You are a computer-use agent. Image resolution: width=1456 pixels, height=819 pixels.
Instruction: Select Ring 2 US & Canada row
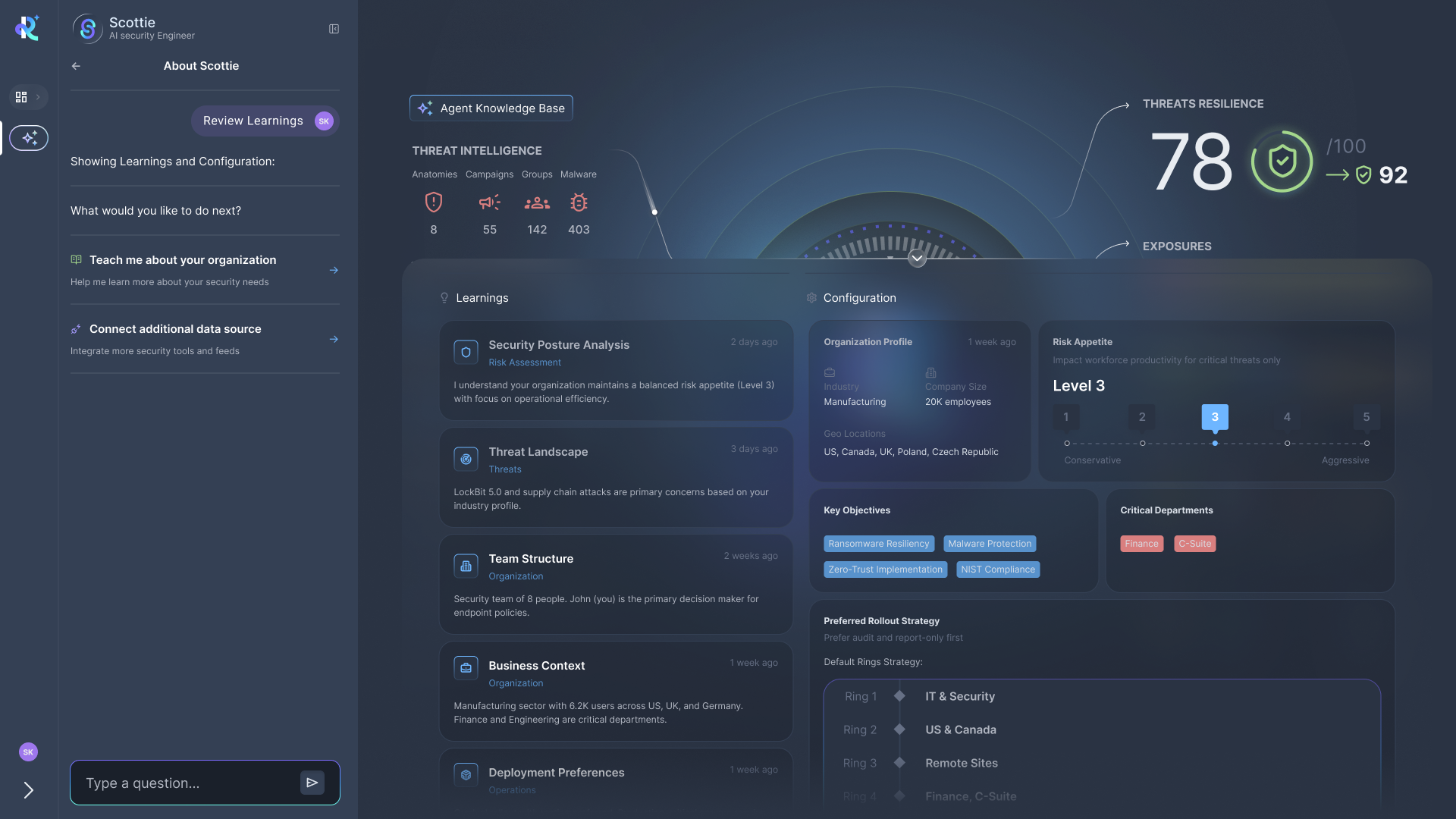click(x=1102, y=730)
